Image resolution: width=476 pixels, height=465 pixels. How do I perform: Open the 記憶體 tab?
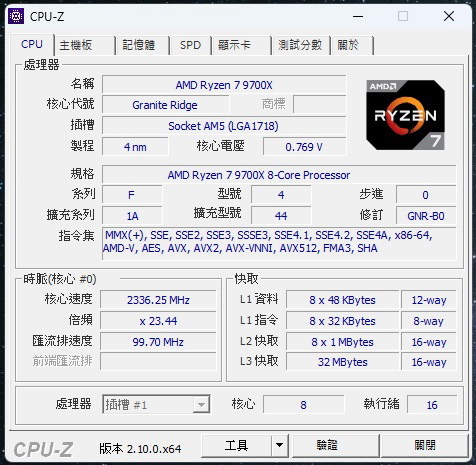(x=142, y=45)
